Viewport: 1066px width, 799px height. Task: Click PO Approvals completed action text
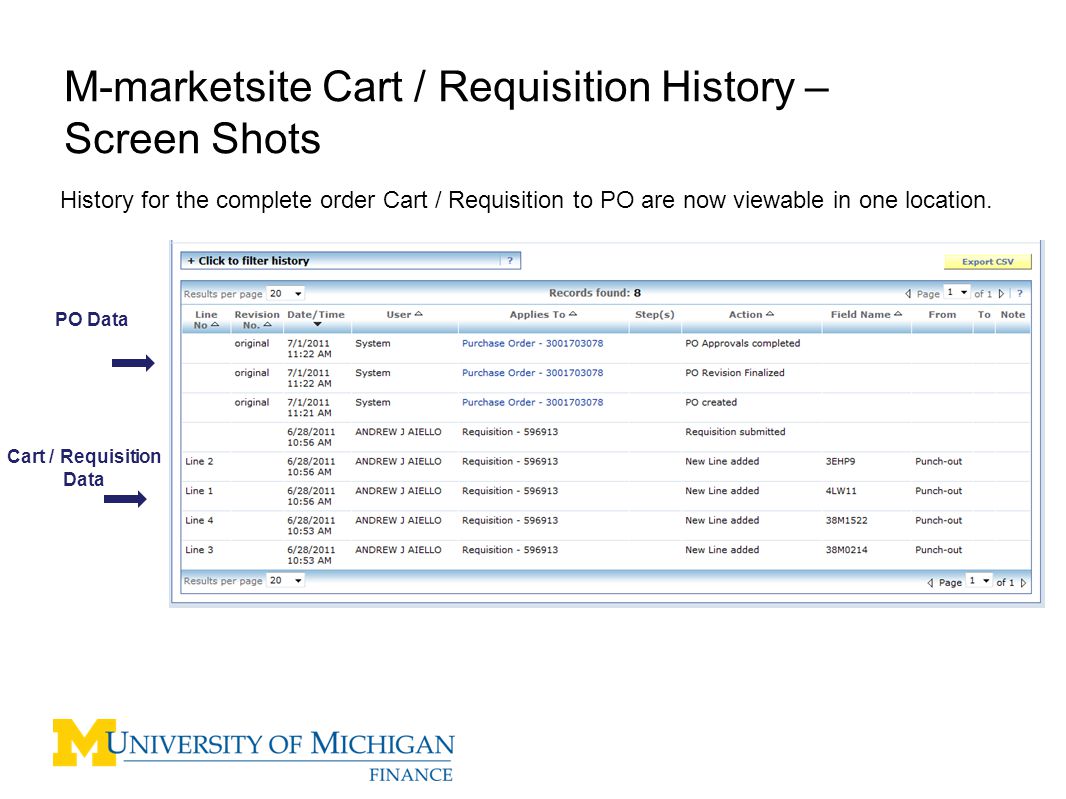coord(742,343)
